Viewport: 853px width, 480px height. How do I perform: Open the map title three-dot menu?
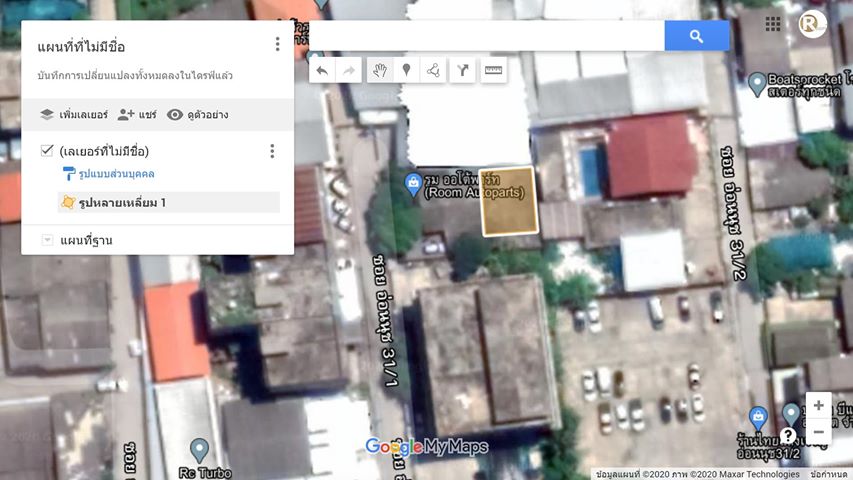click(277, 45)
